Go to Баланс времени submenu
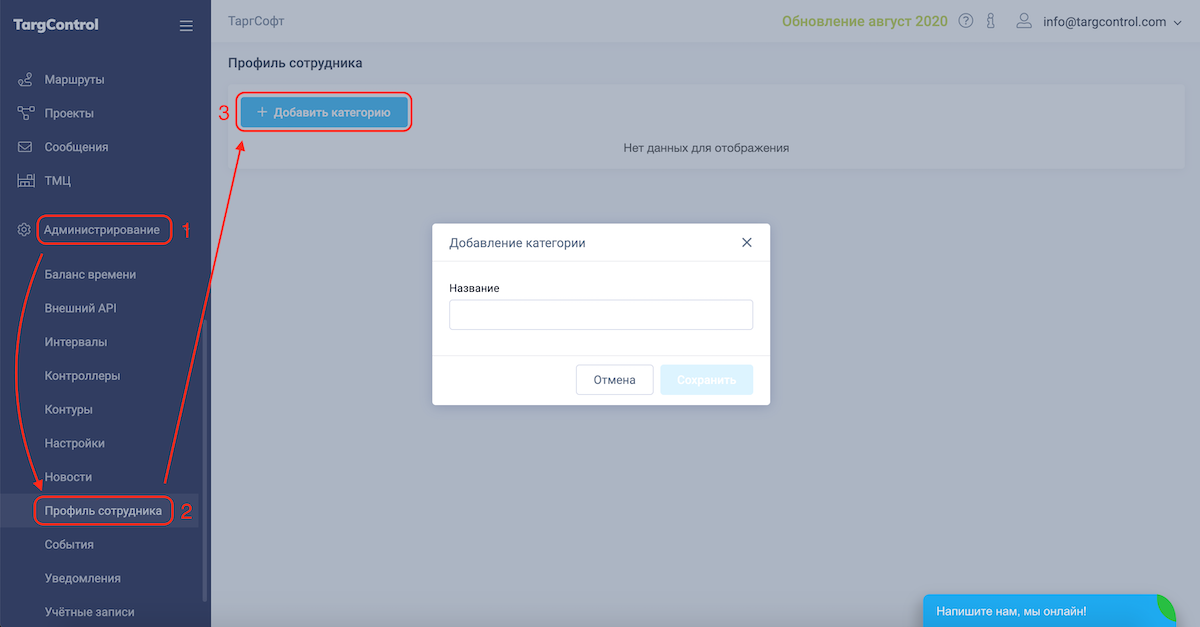 tap(90, 274)
